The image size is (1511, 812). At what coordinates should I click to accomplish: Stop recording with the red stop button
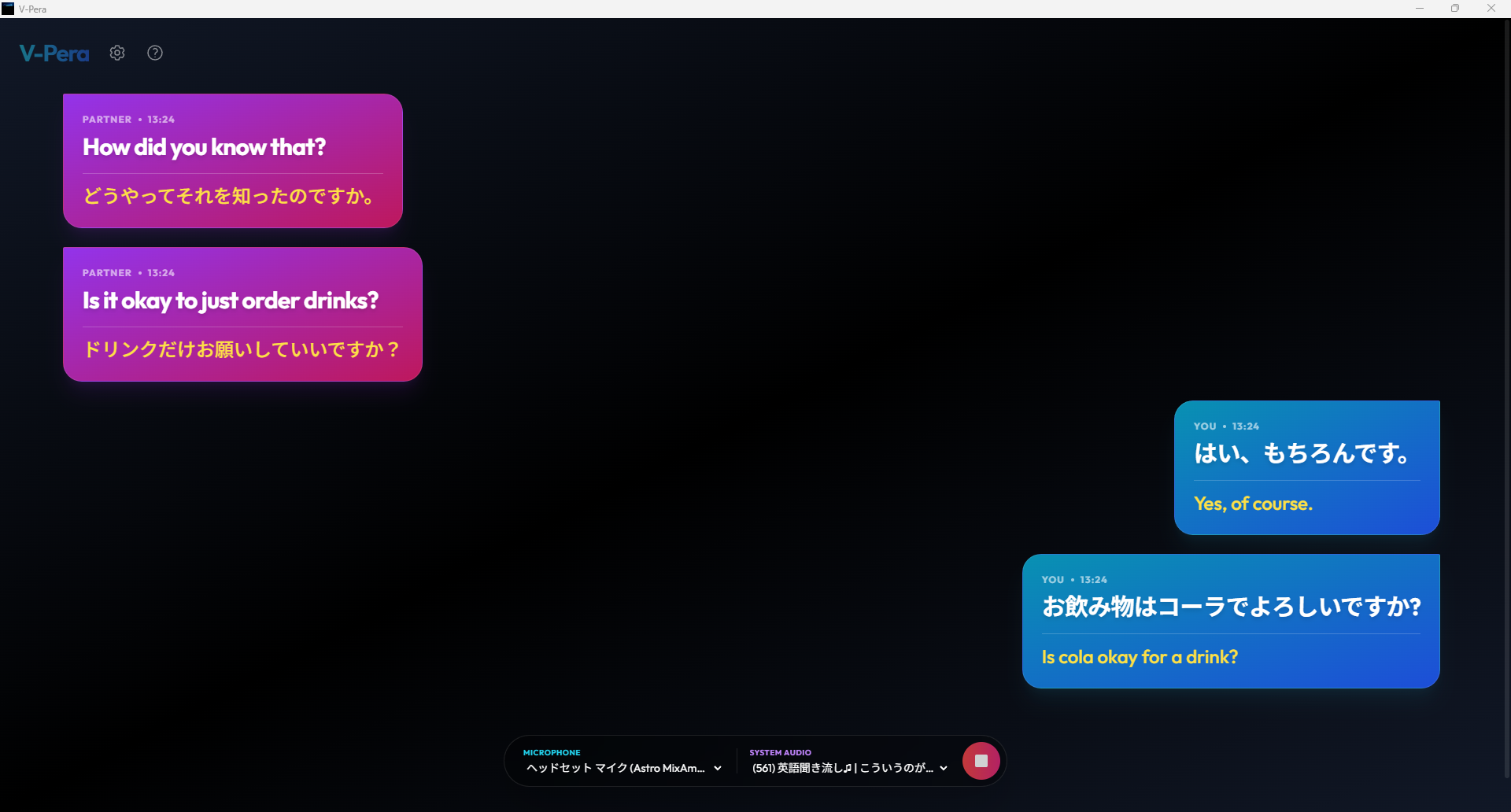coord(981,761)
